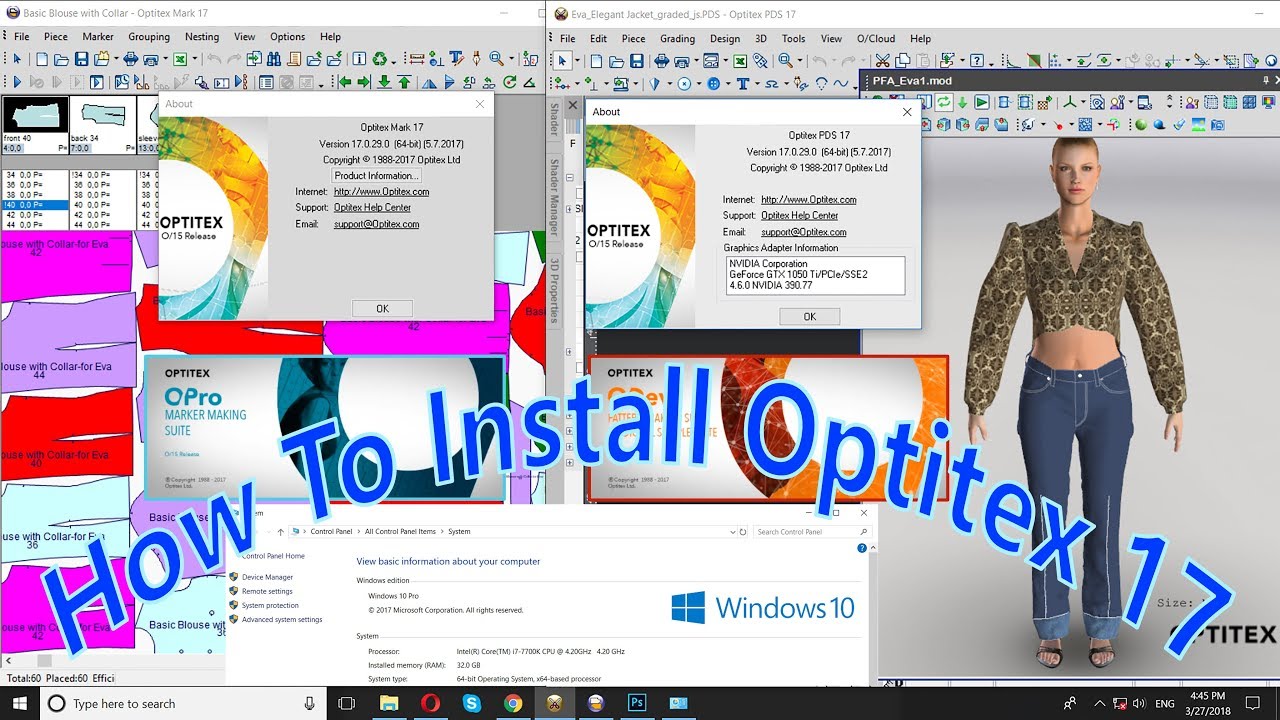Open dropdown beside Excel icon in Mark
Screen dimensions: 1280x720
[x=195, y=60]
